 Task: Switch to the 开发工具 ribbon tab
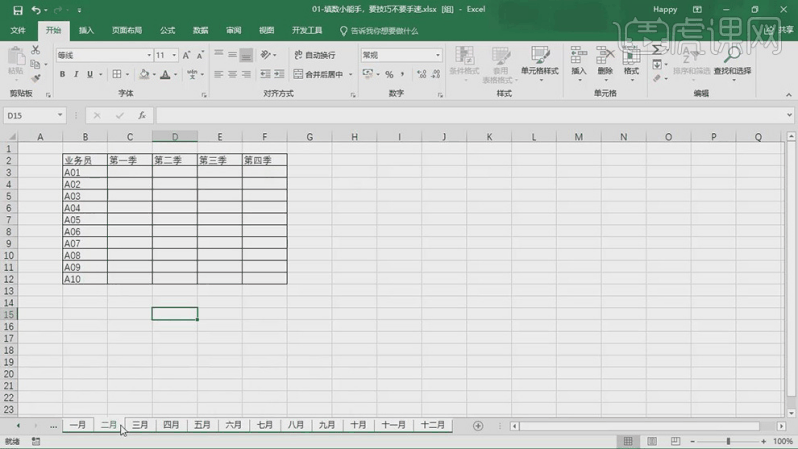pyautogui.click(x=307, y=31)
